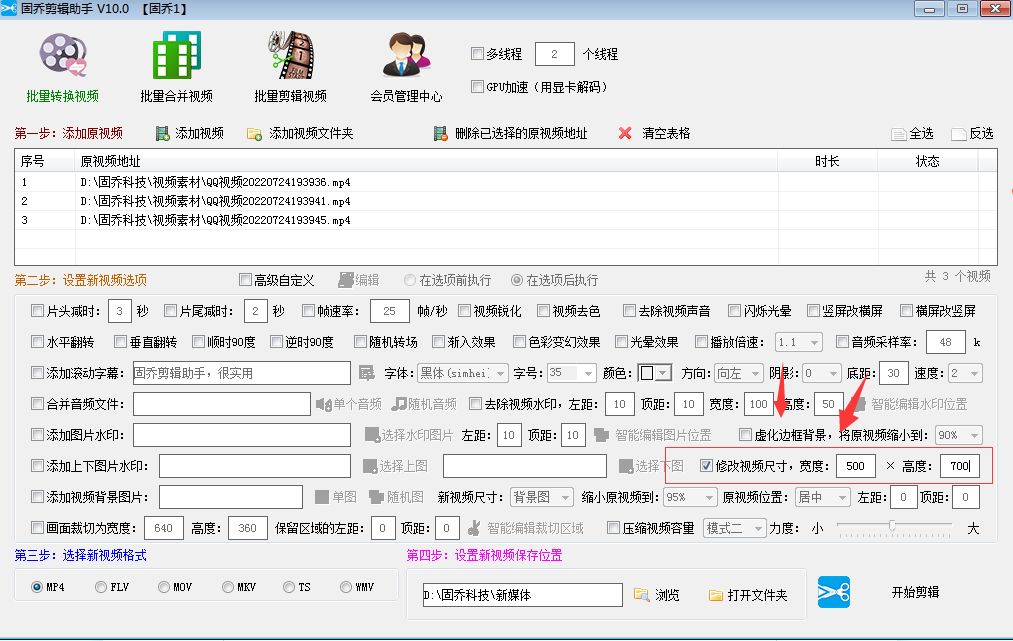Viewport: 1013px width, 641px height.
Task: Open 新视频尺寸 dropdown showing 背景图
Action: point(541,497)
